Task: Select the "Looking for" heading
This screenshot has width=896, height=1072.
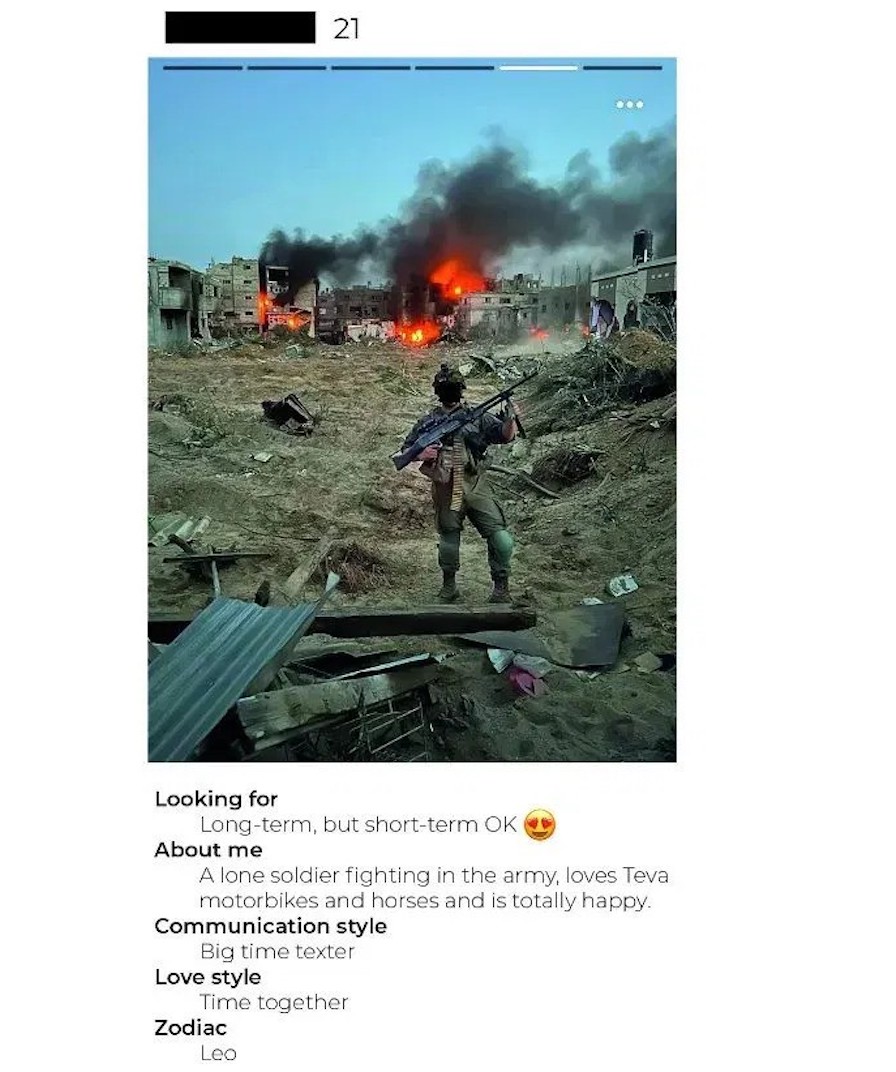Action: click(216, 799)
